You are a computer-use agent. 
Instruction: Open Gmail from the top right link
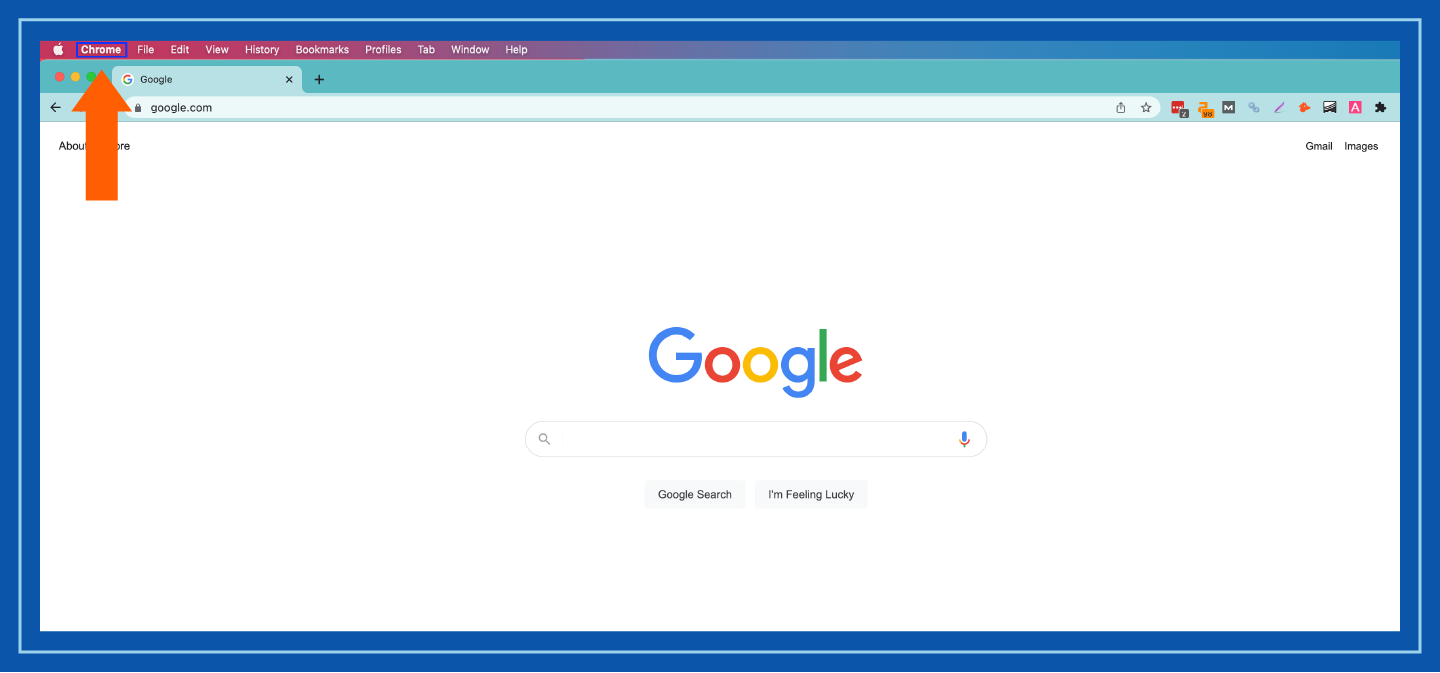[1318, 145]
